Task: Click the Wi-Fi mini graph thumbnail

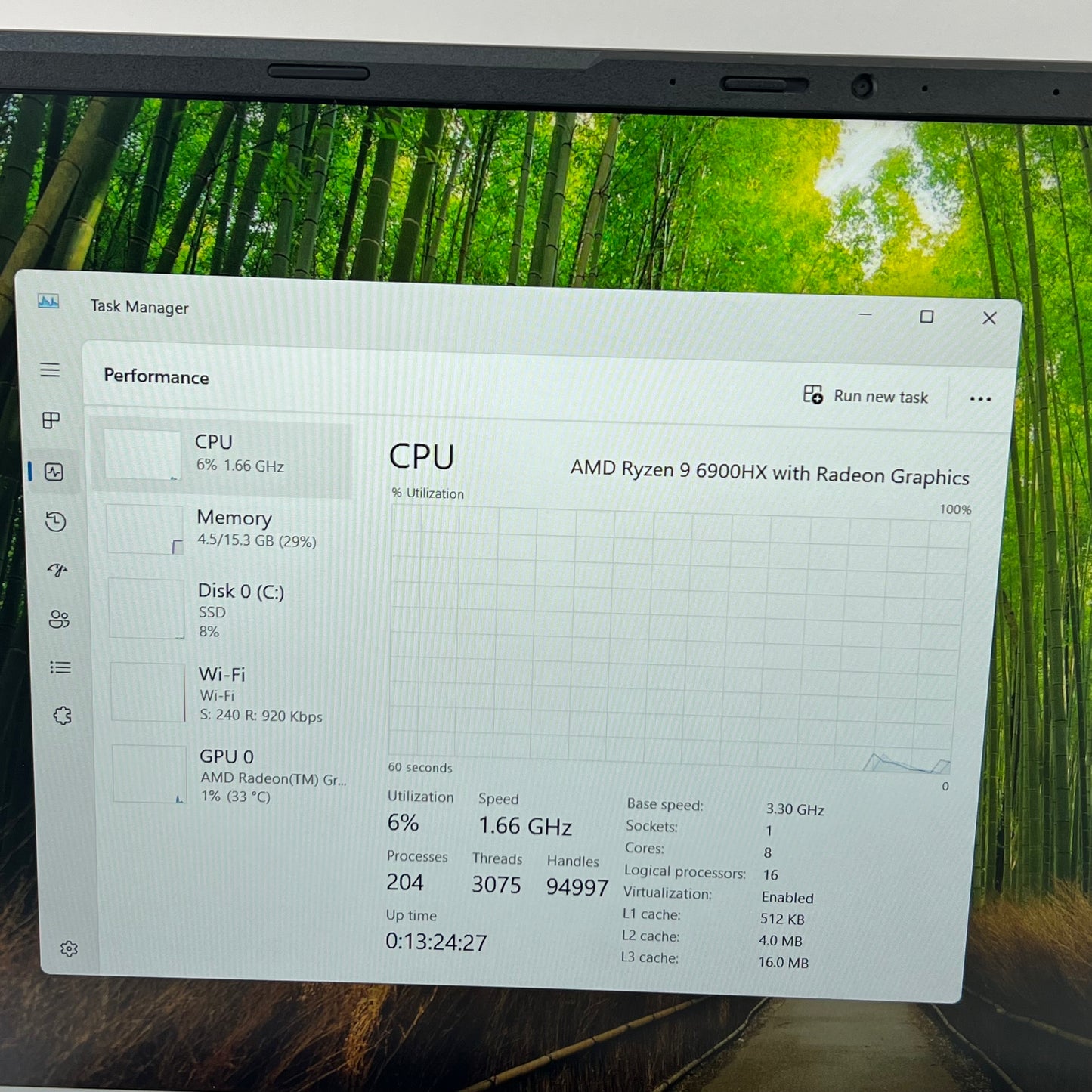Action: [x=148, y=692]
